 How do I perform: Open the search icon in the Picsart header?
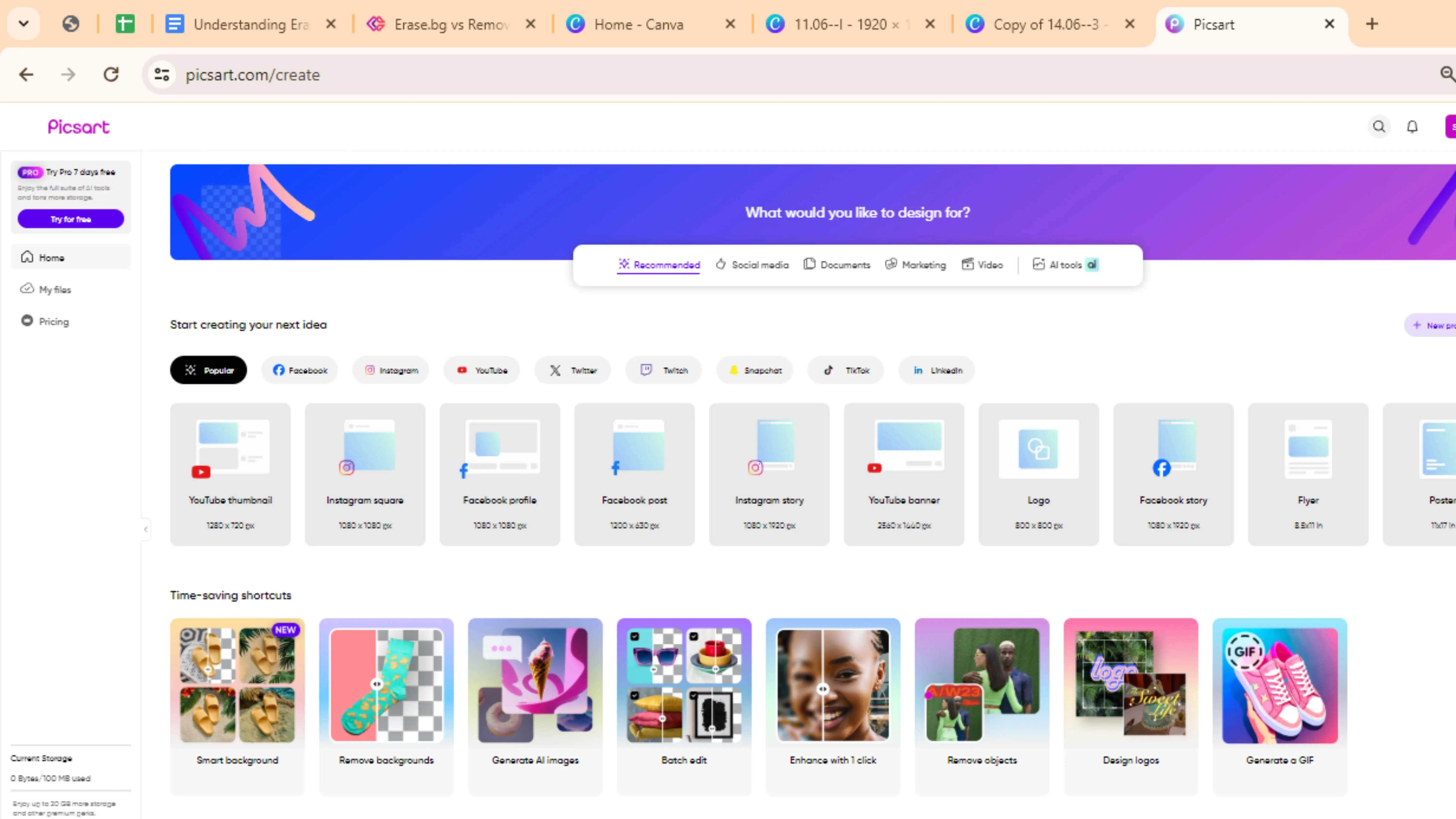(x=1379, y=127)
